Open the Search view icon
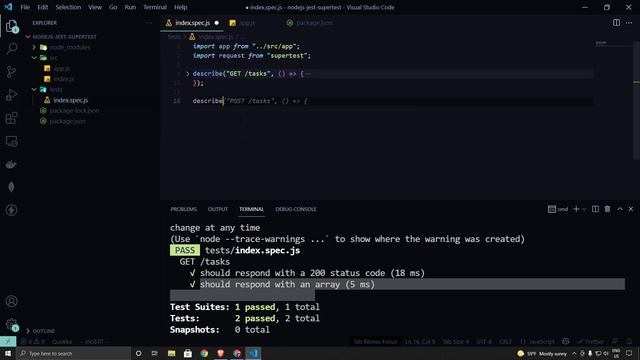 click(11, 49)
